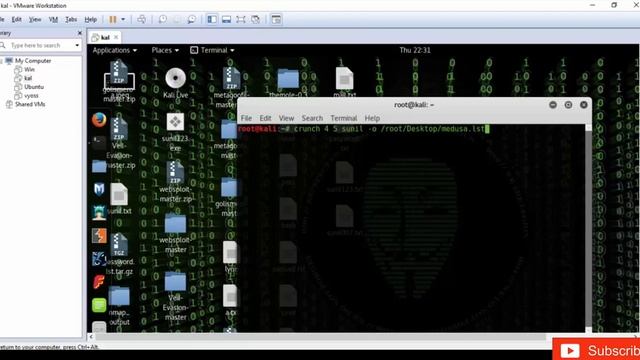Open the VMware View menu

click(35, 19)
